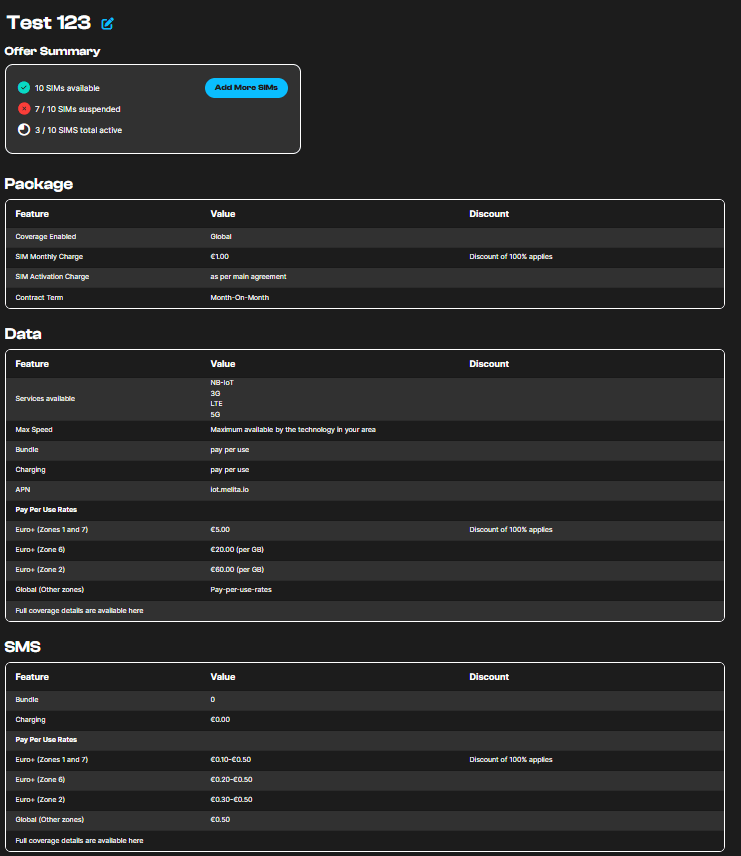Select the €20.00 (per GB) Zone 6 rate
Screen dimensions: 741x856
point(239,550)
